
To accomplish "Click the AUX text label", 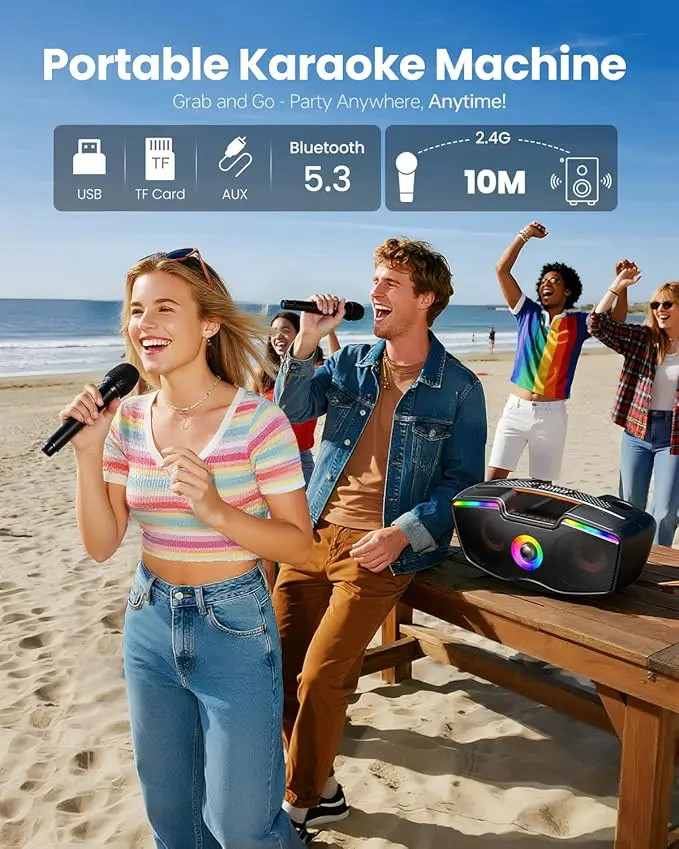I will pos(234,194).
